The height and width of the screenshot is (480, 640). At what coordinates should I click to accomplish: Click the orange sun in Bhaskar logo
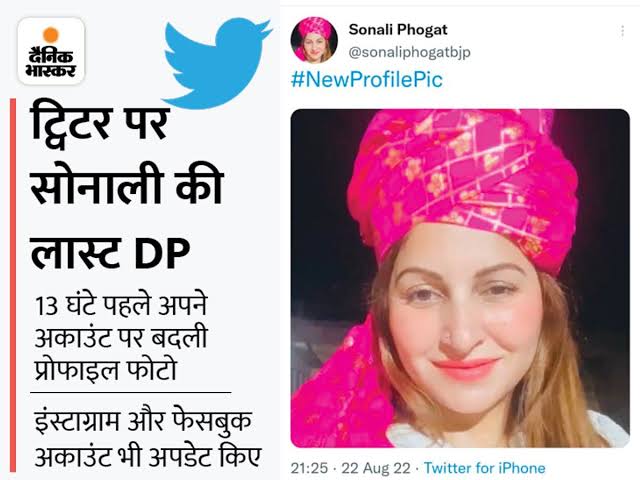click(x=51, y=35)
